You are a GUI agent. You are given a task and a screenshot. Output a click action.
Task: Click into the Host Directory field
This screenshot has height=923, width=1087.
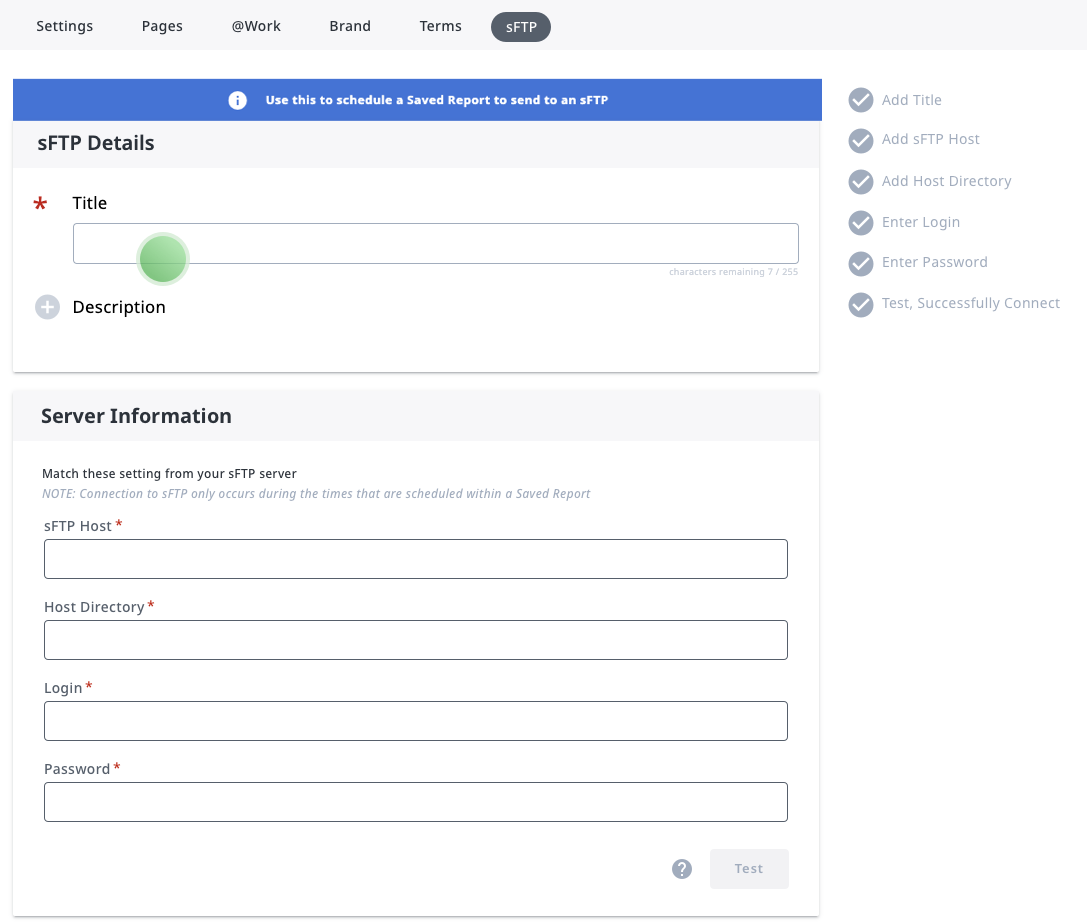tap(416, 640)
